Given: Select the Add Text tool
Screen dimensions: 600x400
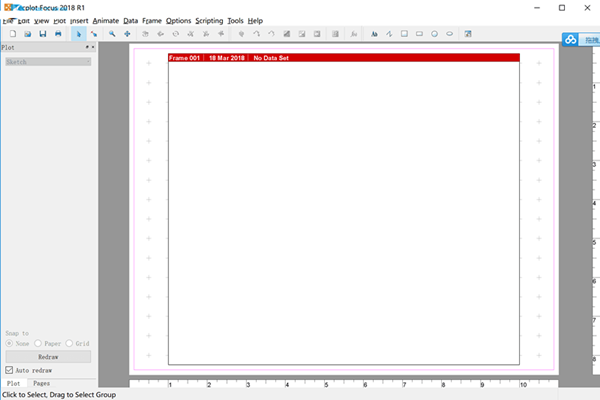Looking at the screenshot, I should [x=374, y=34].
